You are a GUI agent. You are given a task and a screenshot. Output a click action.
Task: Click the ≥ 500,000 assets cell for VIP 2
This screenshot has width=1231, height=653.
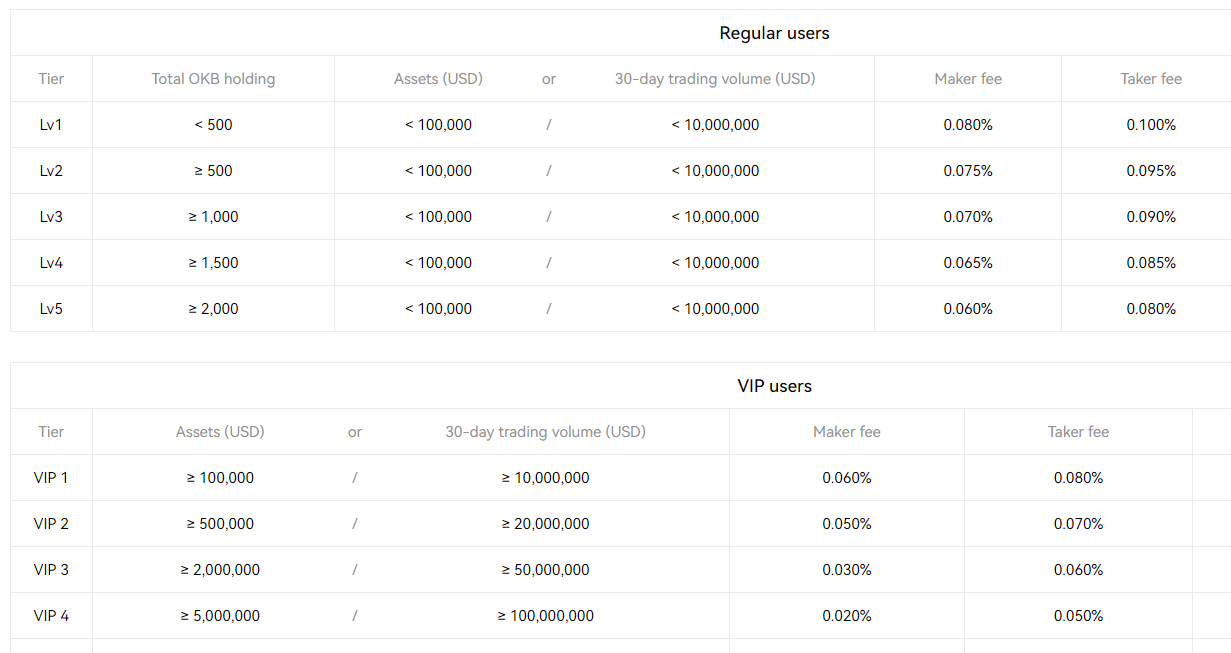coord(220,524)
